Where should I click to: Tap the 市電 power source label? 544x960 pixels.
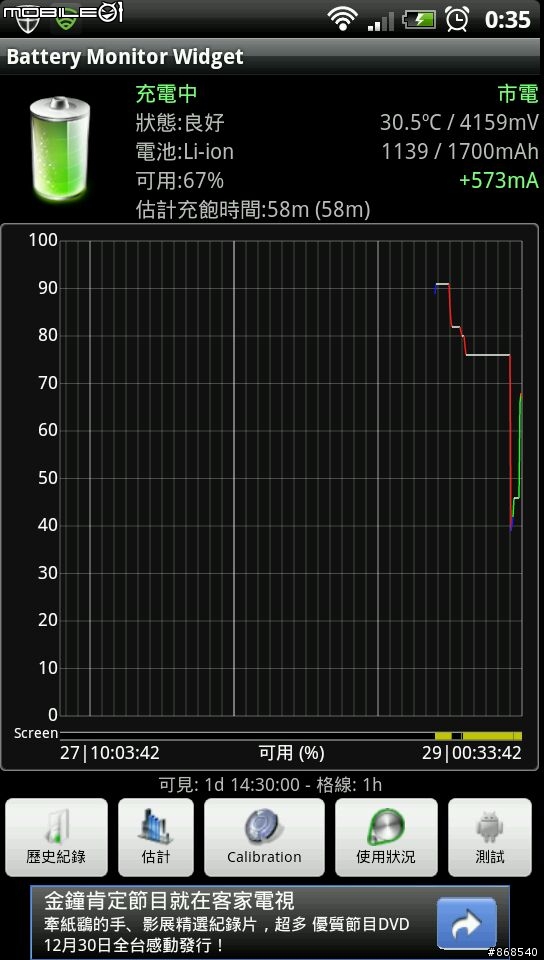pyautogui.click(x=518, y=94)
